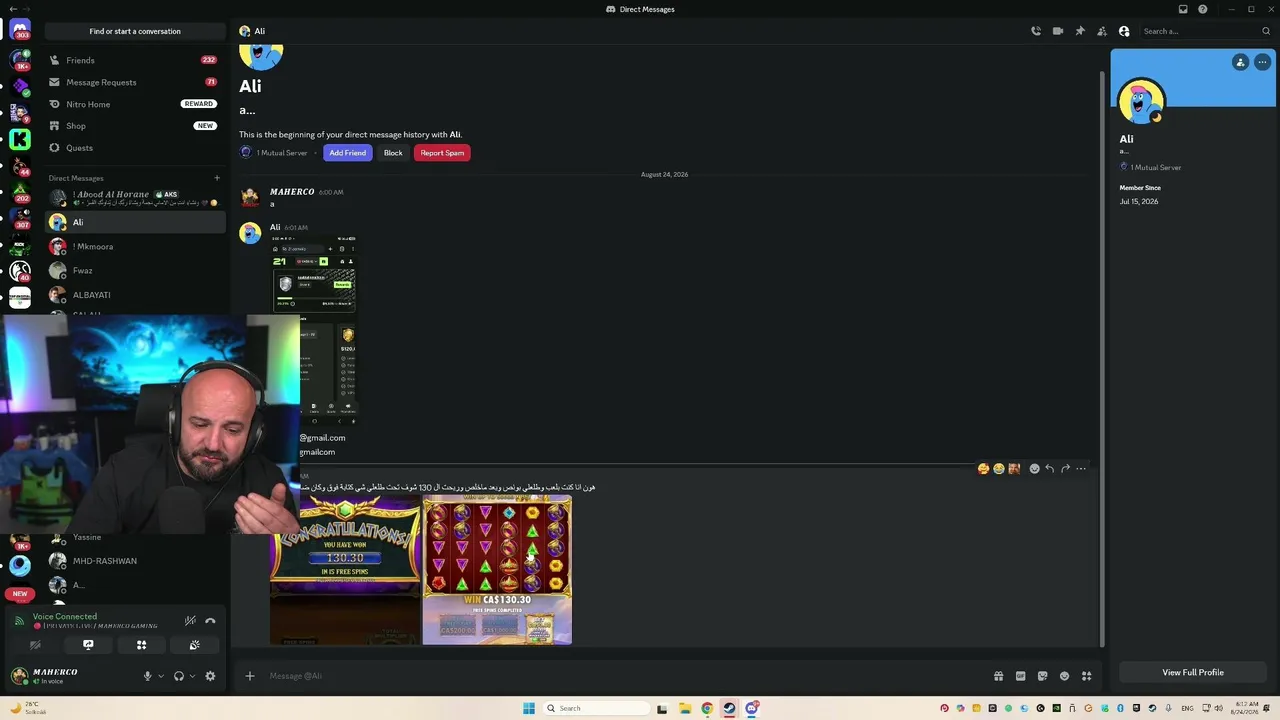Click the Block button

pyautogui.click(x=393, y=153)
